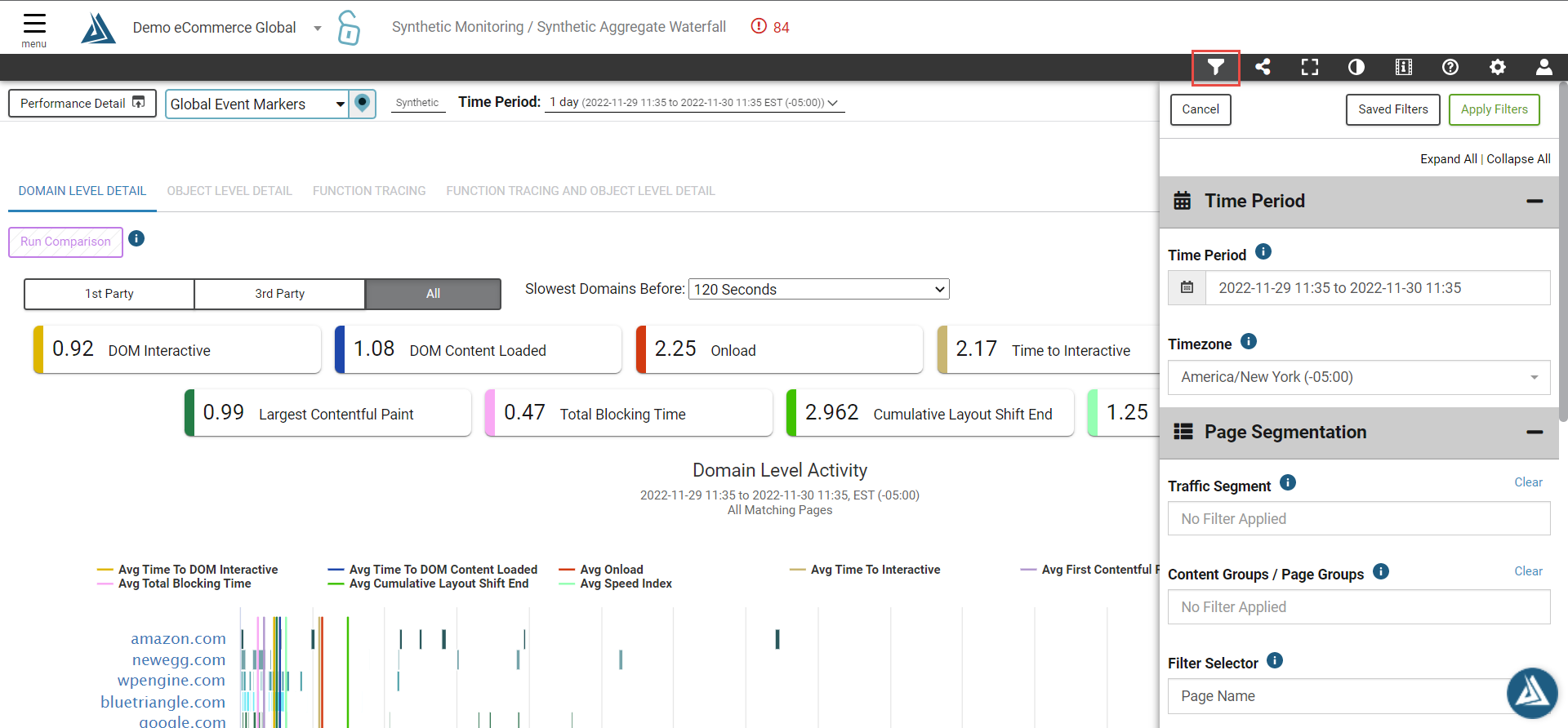Collapse the Page Segmentation section

point(1535,433)
